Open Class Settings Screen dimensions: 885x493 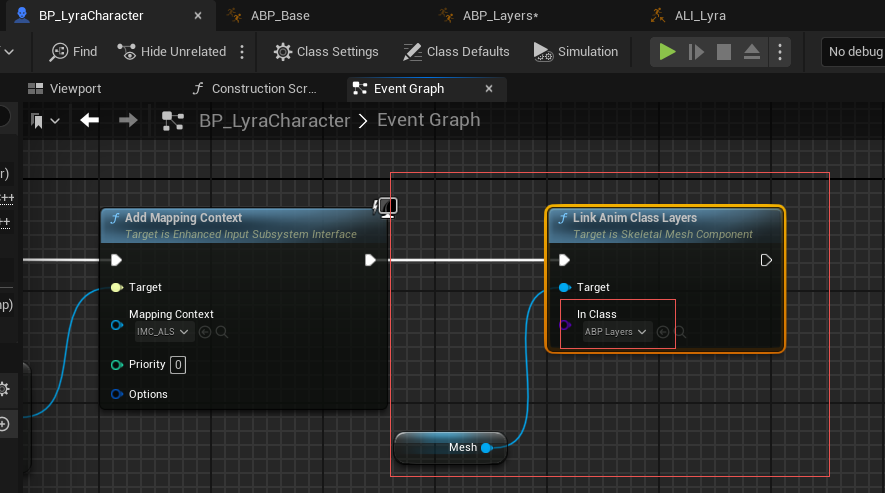326,51
